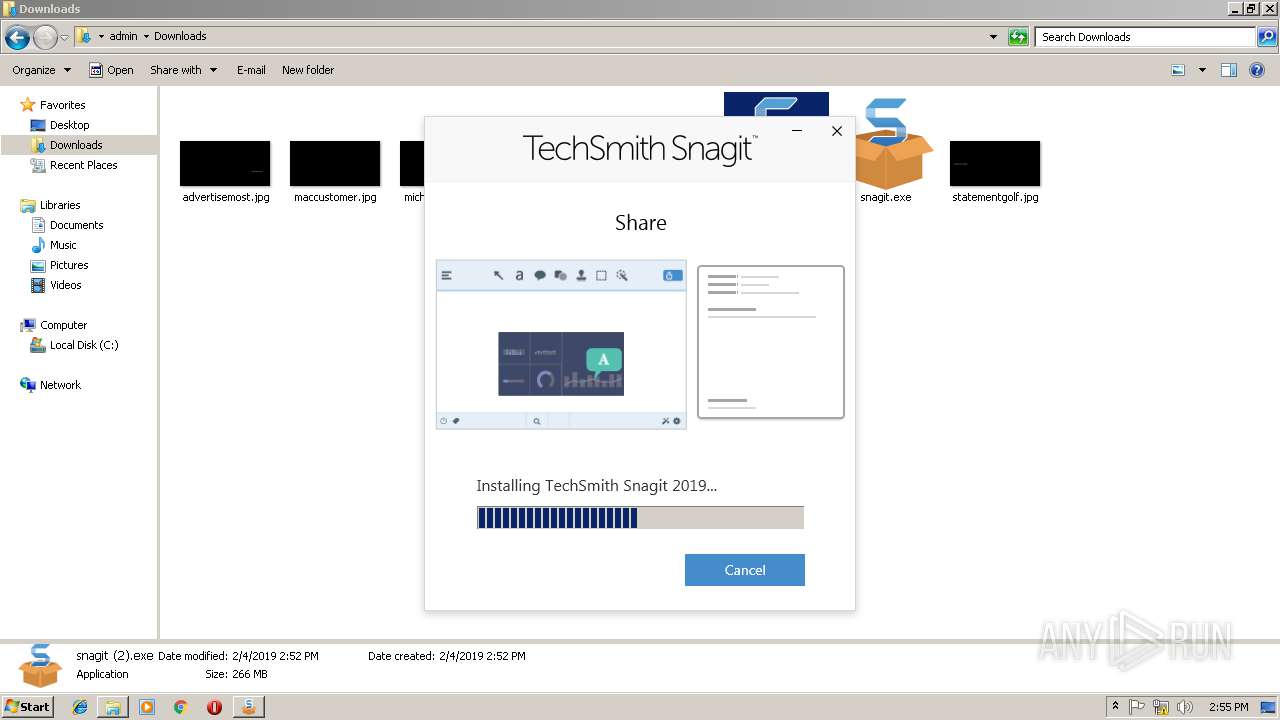The height and width of the screenshot is (720, 1280).
Task: Click the E-mail toolbar button
Action: pyautogui.click(x=251, y=70)
